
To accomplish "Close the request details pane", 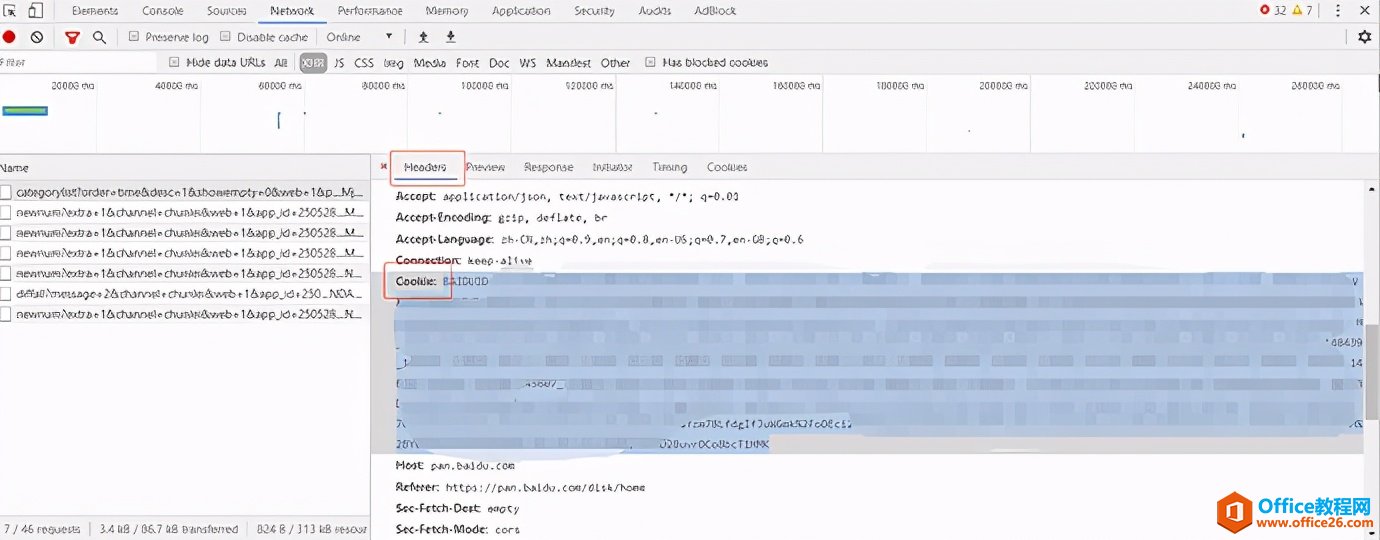I will coord(383,167).
